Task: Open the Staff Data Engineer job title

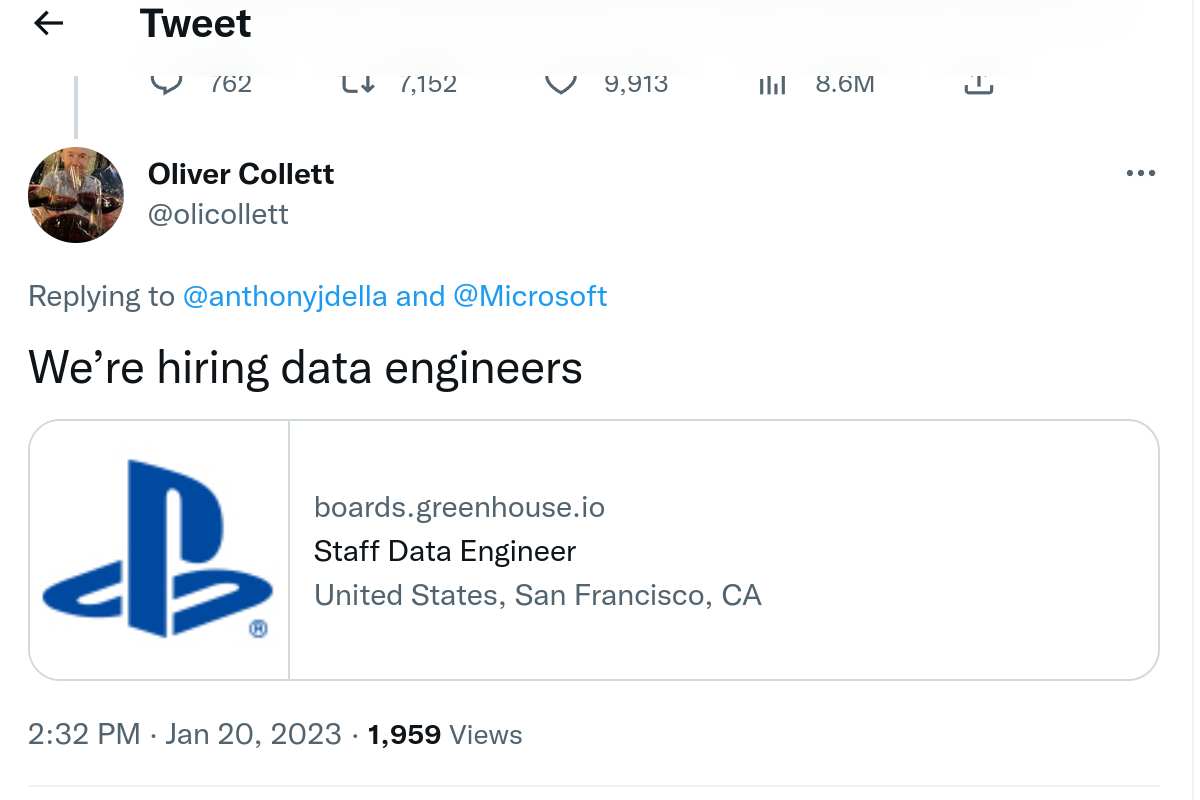Action: click(445, 551)
